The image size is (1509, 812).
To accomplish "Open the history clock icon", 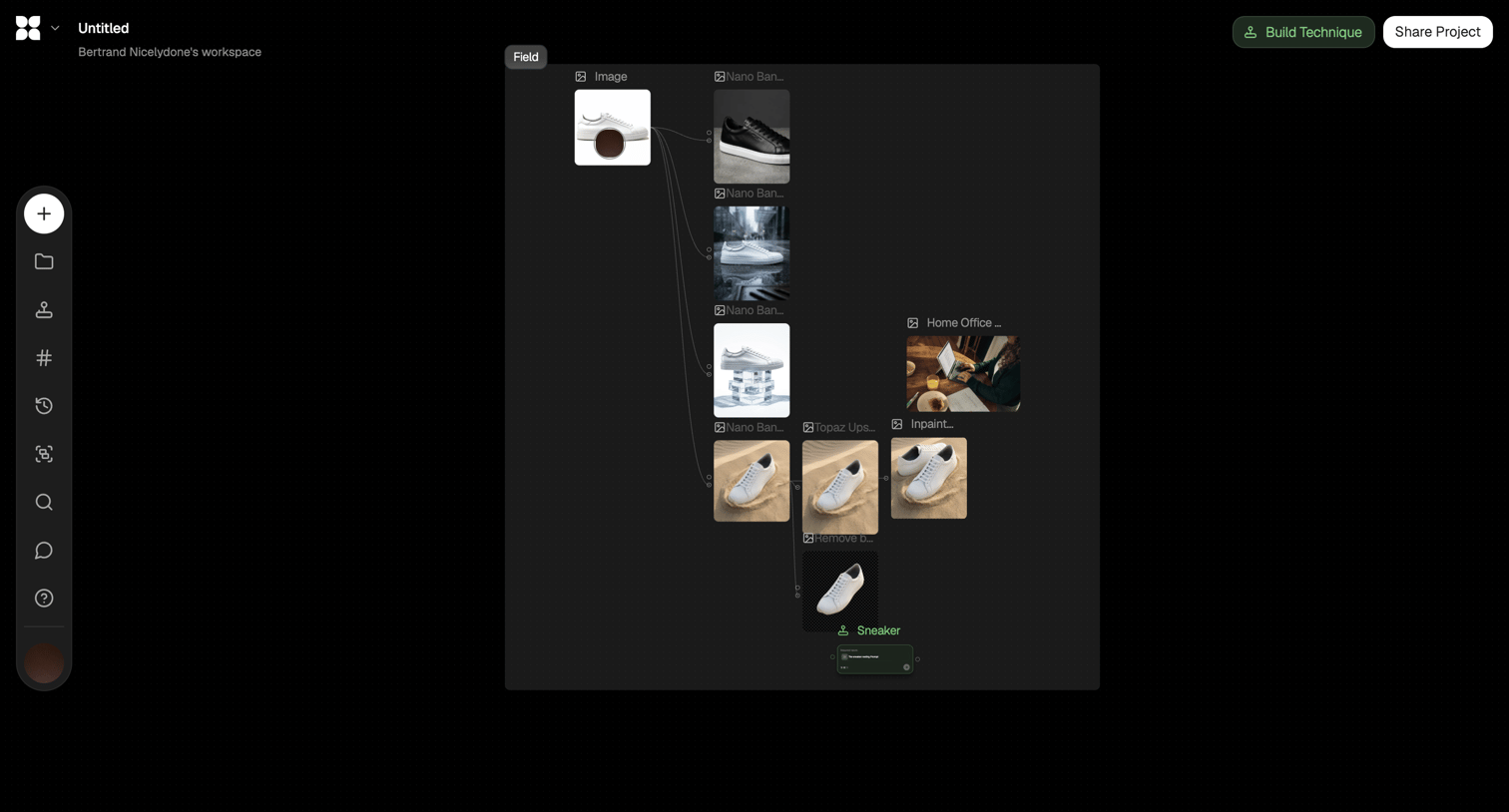I will click(44, 406).
